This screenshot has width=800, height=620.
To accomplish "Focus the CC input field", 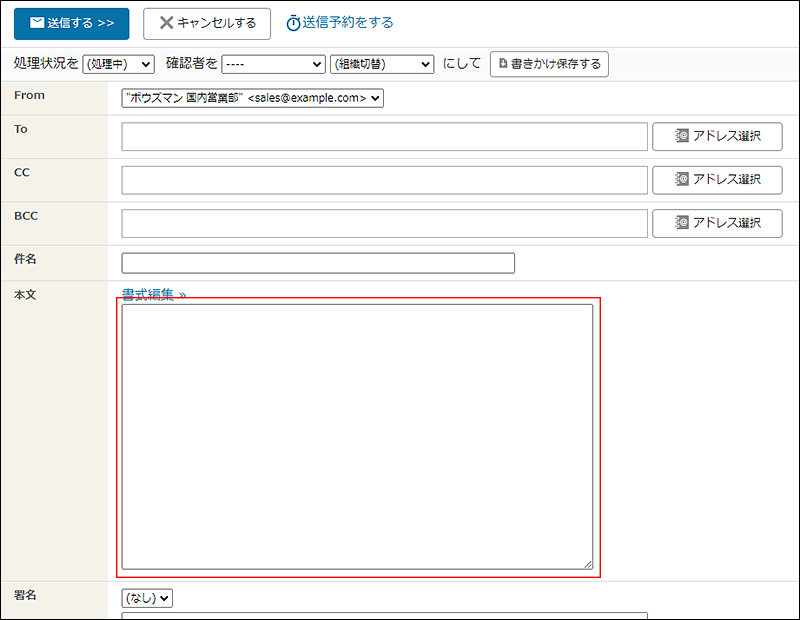I will (384, 180).
